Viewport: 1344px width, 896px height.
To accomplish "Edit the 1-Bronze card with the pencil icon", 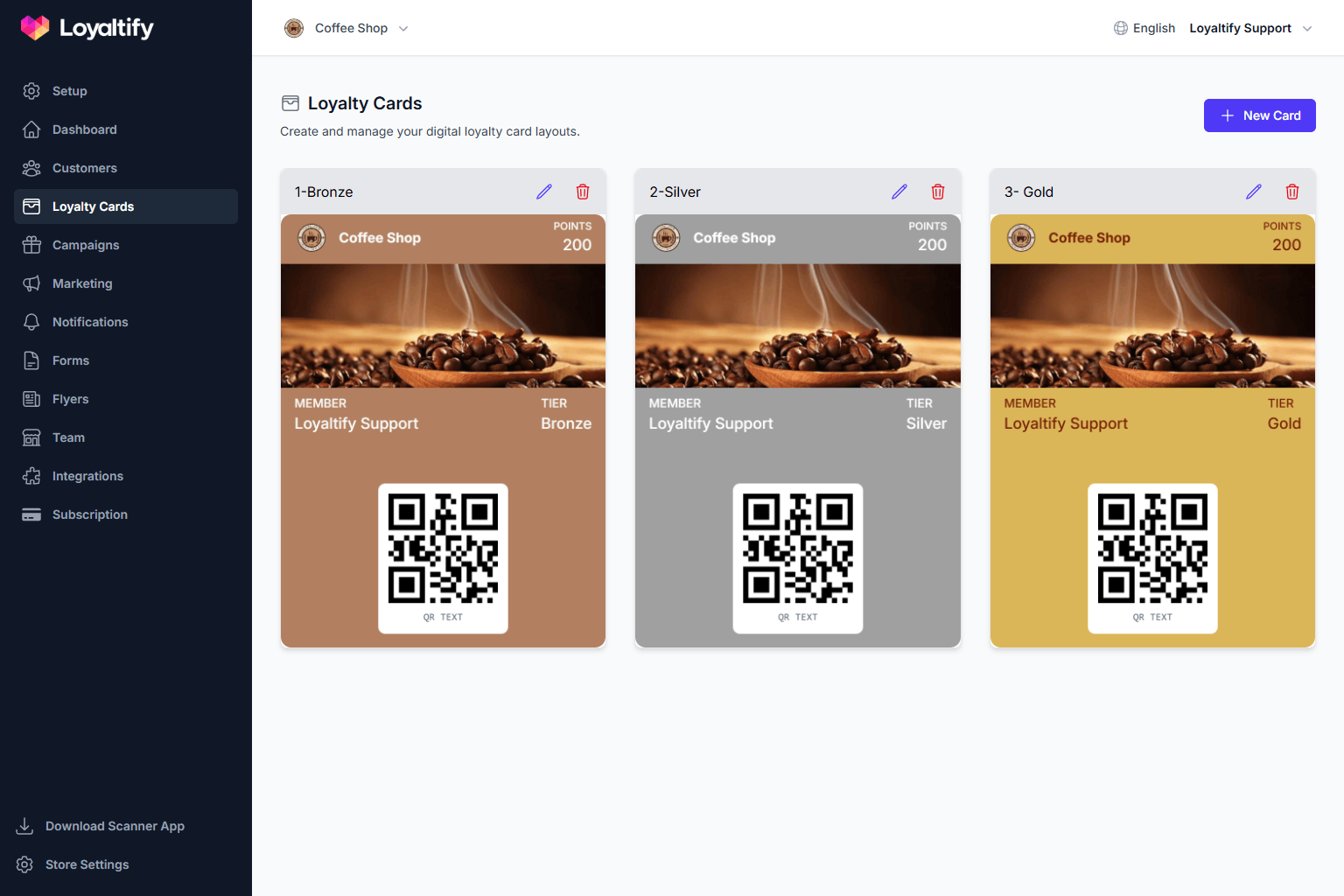I will [x=544, y=192].
